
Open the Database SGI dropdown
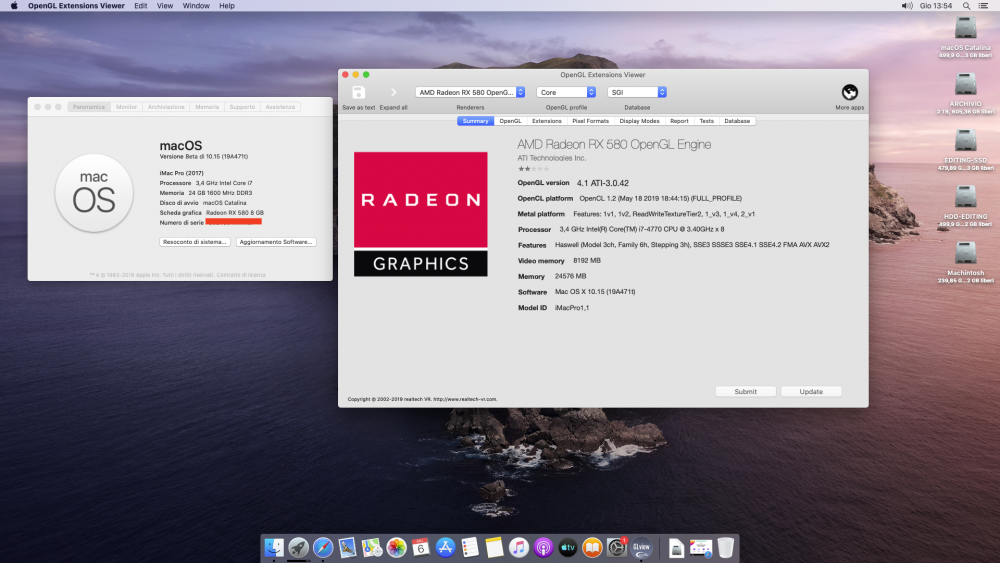pyautogui.click(x=637, y=92)
